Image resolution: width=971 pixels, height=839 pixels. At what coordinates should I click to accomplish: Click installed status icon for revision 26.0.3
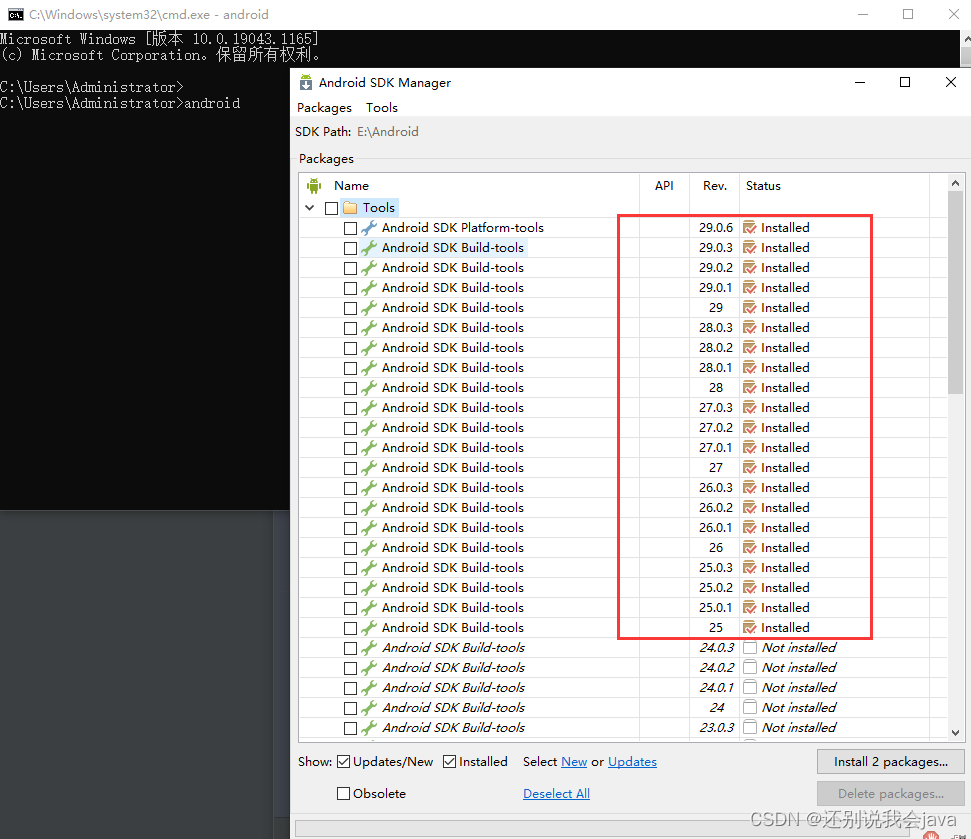[750, 488]
